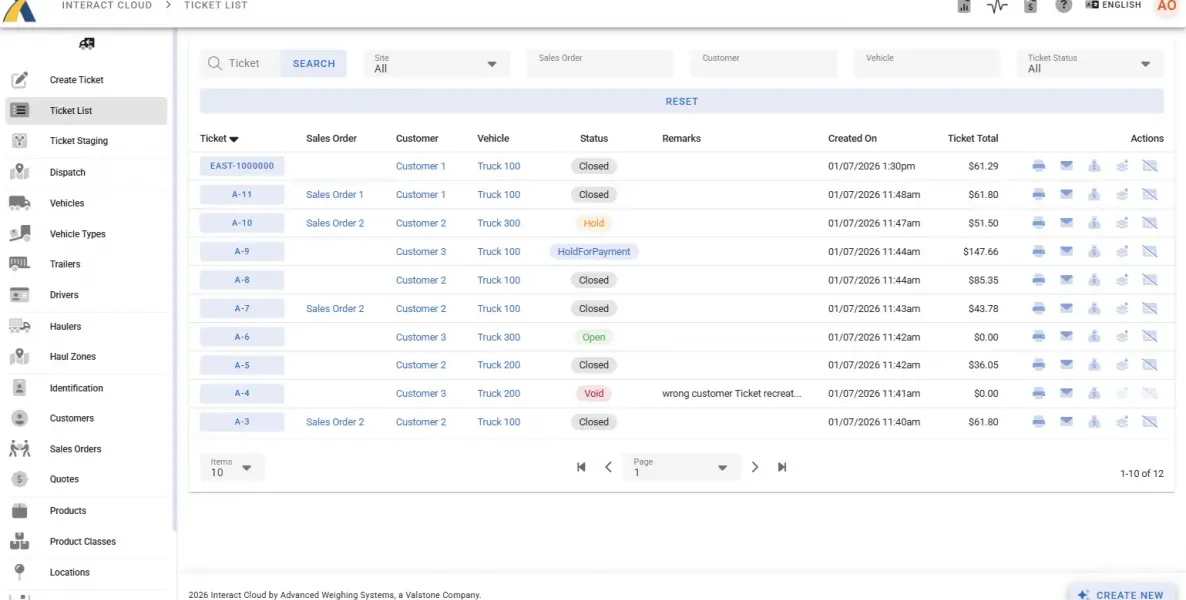Screen dimensions: 1186x600
Task: Open help via the question mark icon
Action: coord(1063,6)
